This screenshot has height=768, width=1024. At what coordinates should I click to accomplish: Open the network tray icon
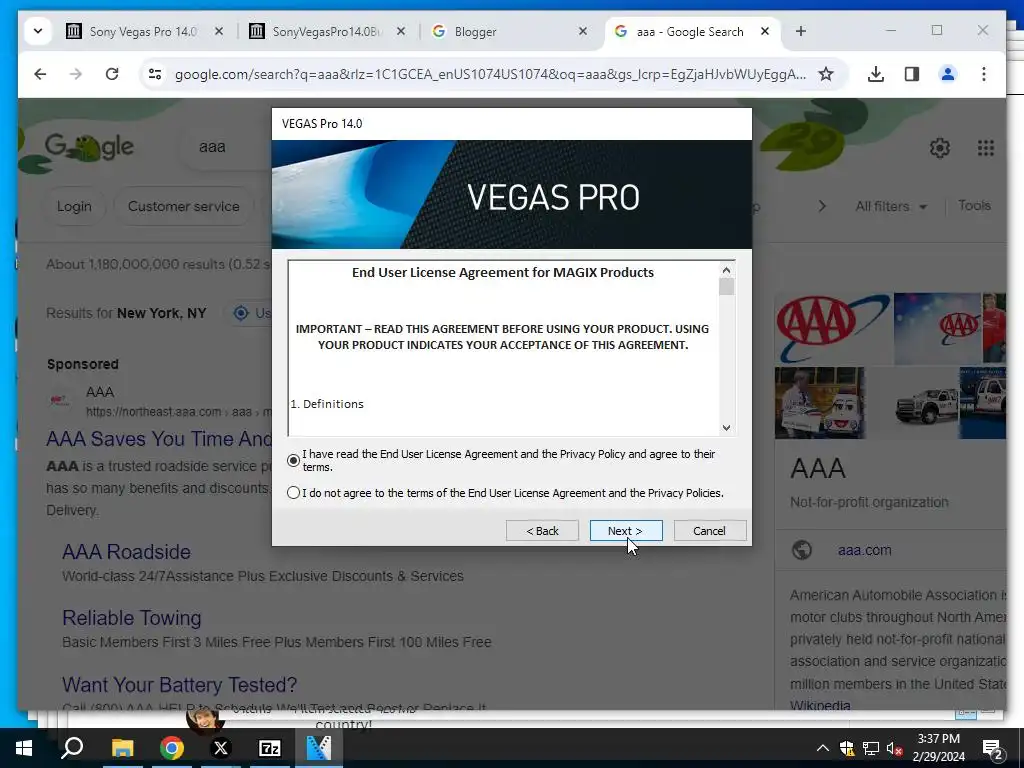[x=871, y=748]
